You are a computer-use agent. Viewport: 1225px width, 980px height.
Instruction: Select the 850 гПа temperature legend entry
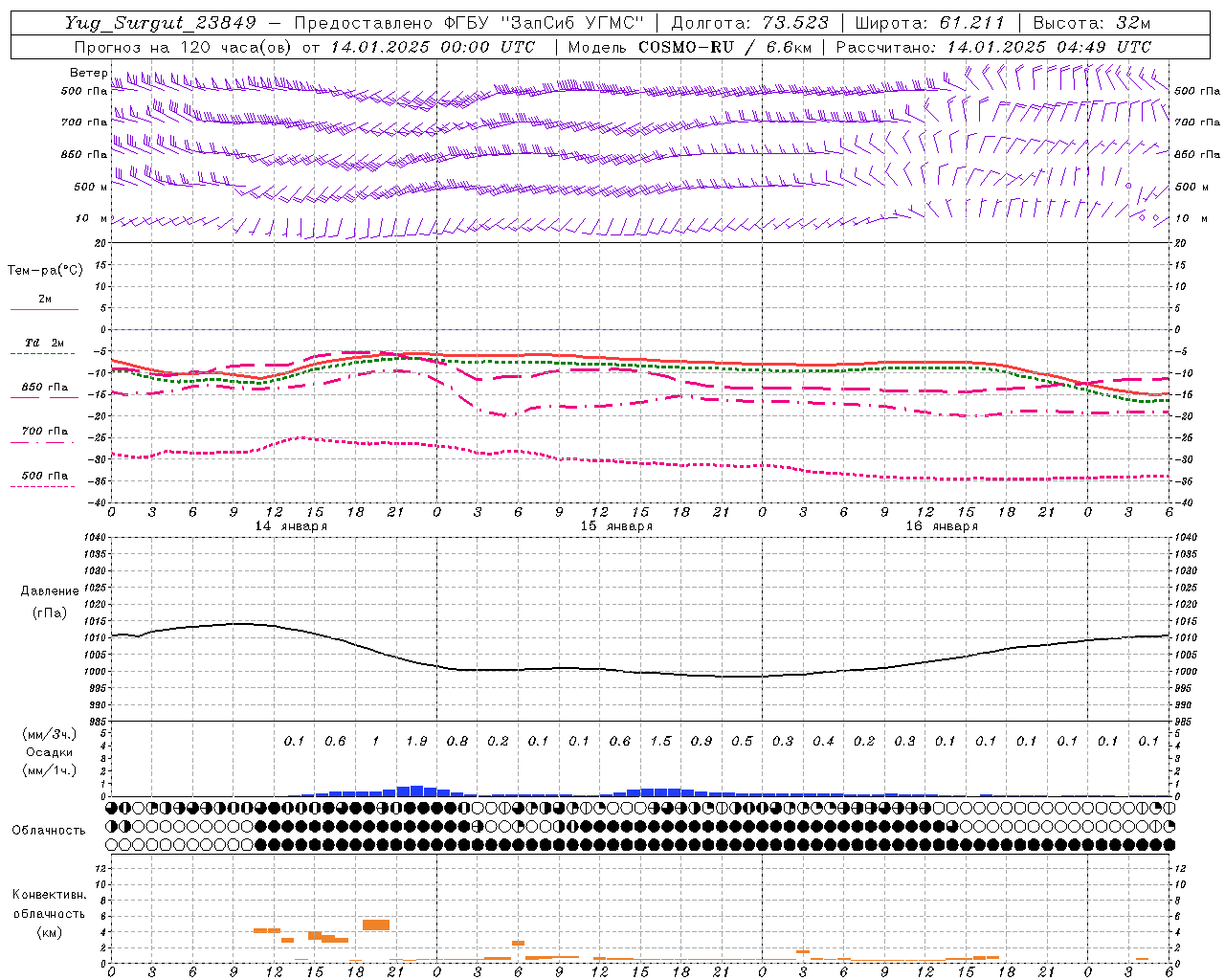(x=45, y=388)
